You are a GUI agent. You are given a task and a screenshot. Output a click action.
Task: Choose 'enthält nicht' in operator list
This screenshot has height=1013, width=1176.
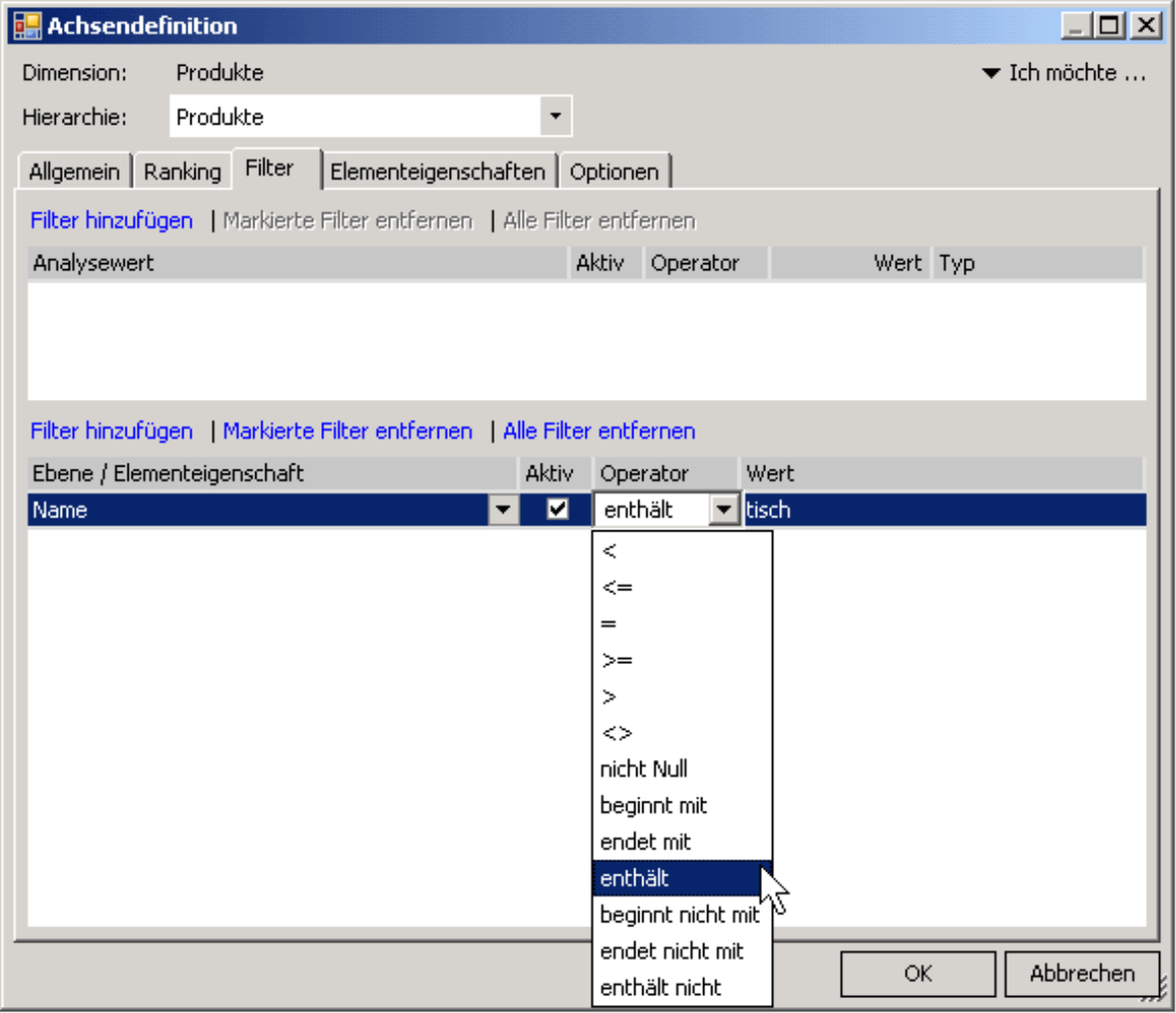660,987
